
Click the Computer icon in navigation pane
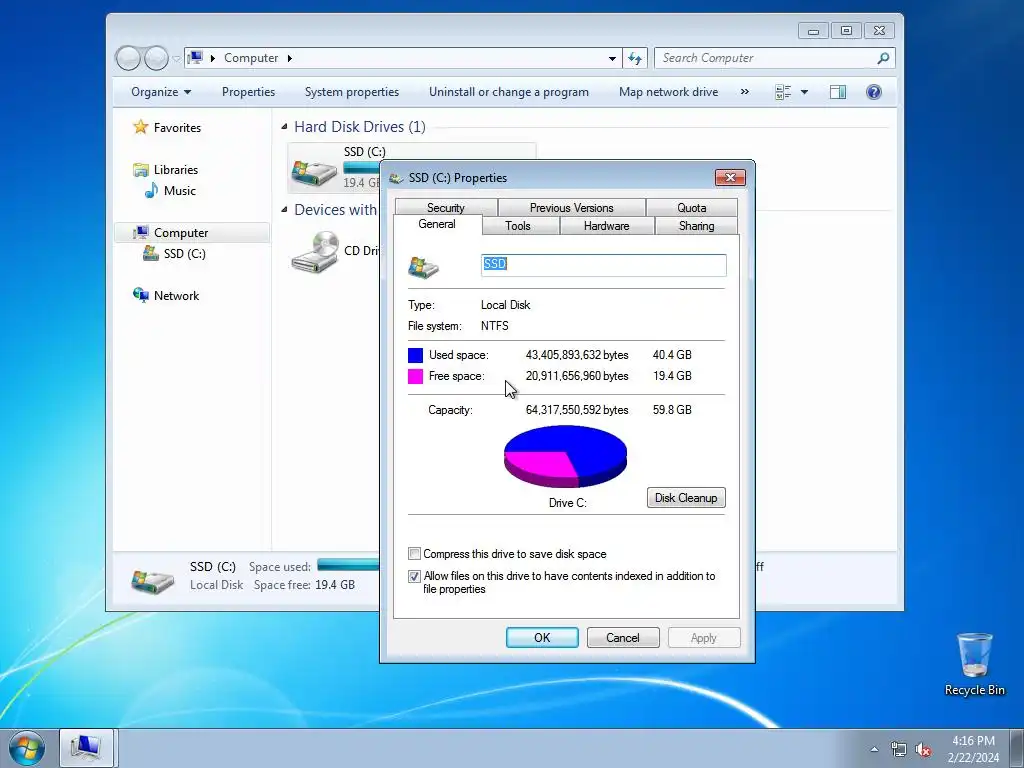click(x=140, y=232)
